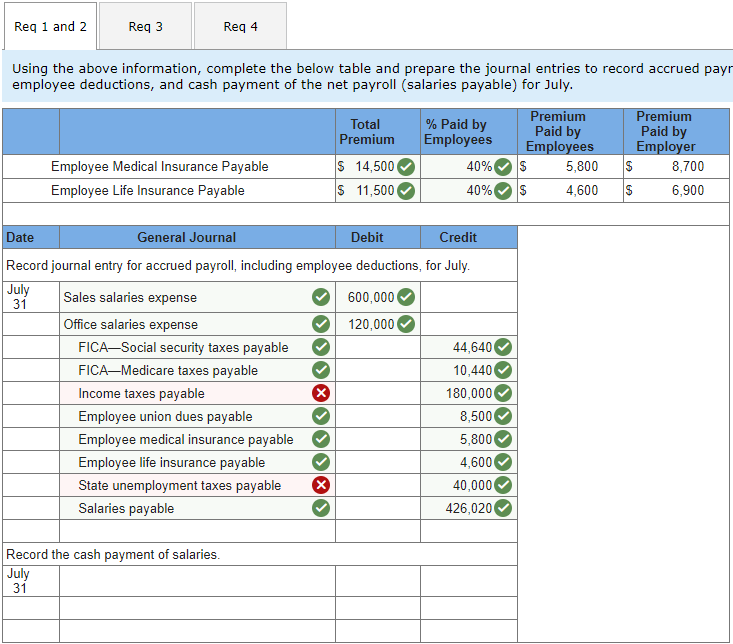The image size is (733, 644).
Task: Click the 426,020 credit amount field
Action: tap(469, 508)
